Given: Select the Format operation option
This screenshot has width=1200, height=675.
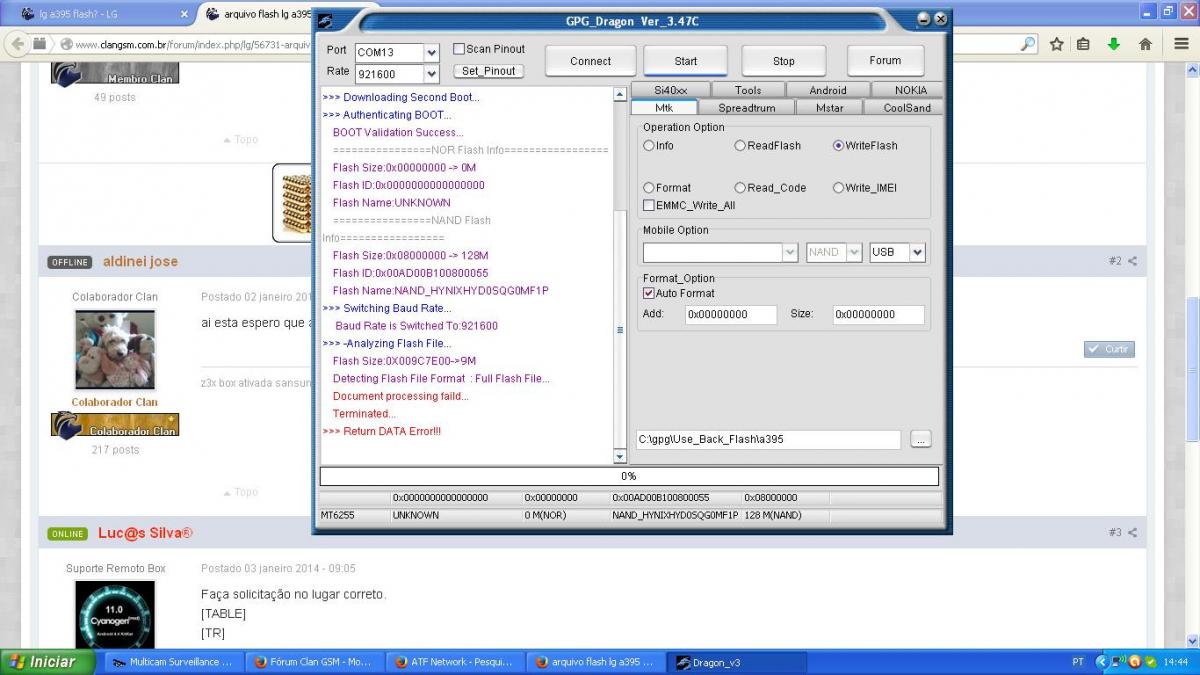Looking at the screenshot, I should (x=649, y=188).
